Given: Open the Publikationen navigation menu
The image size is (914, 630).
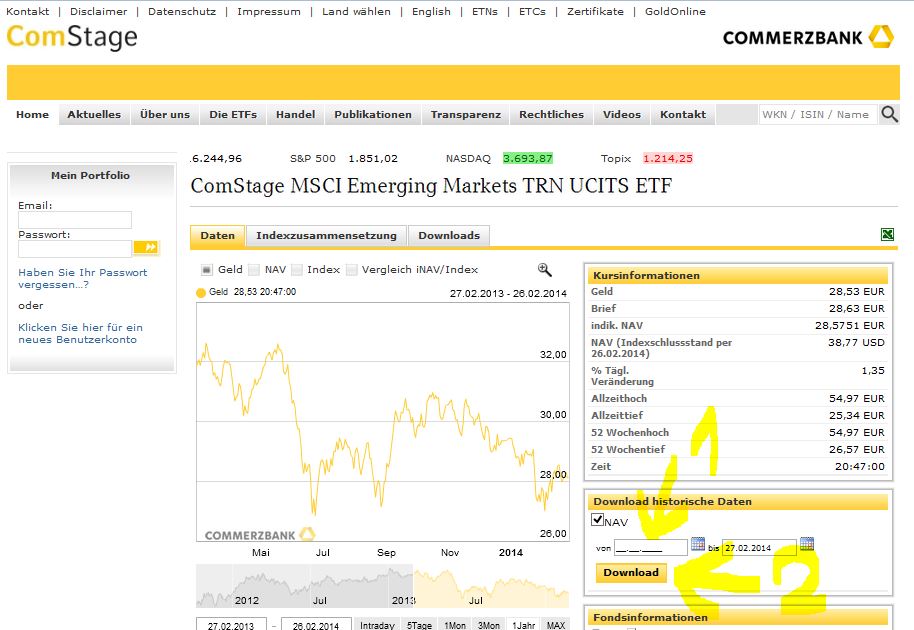Looking at the screenshot, I should 373,114.
